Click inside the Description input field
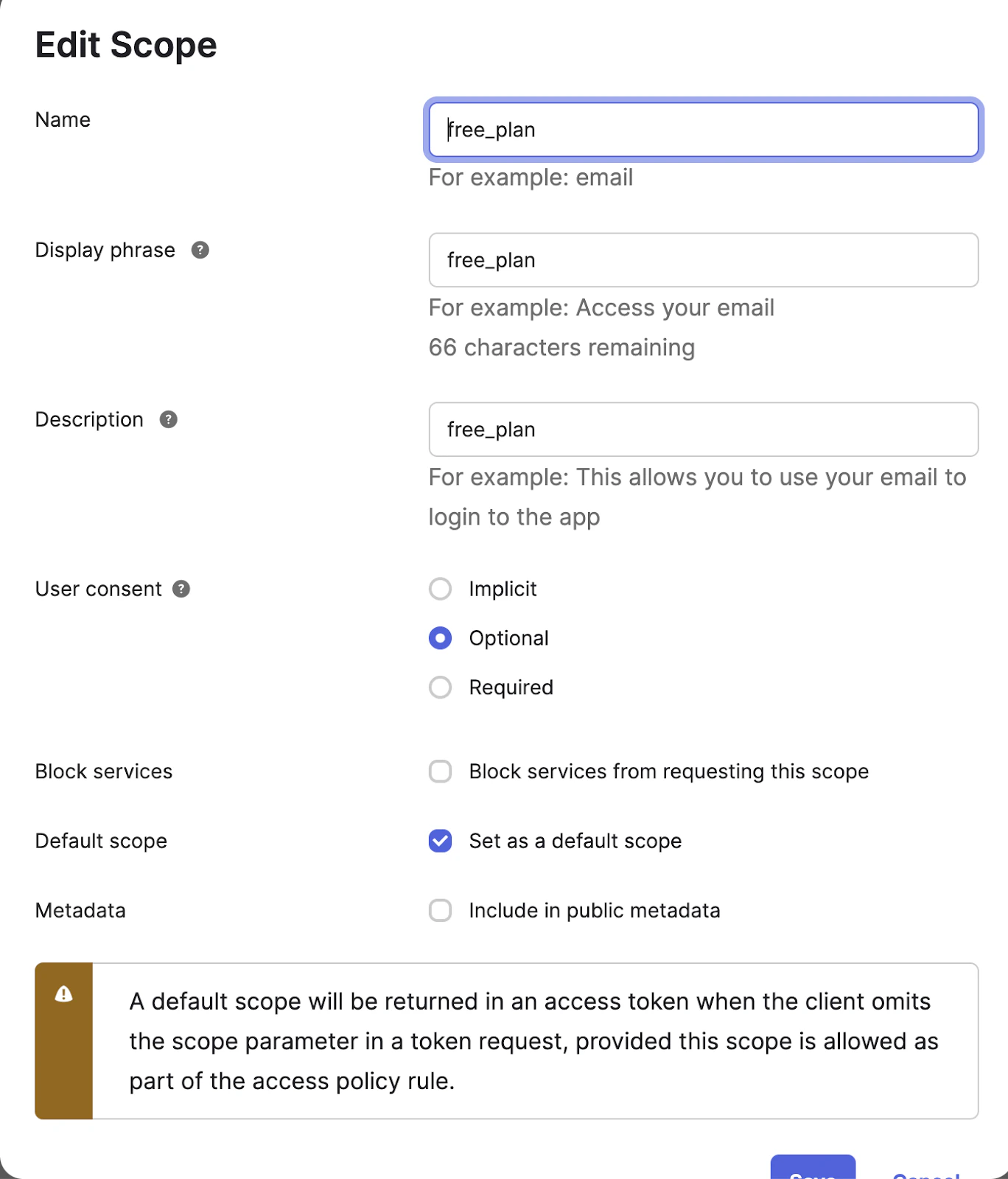Viewport: 1008px width, 1179px height. click(x=702, y=430)
